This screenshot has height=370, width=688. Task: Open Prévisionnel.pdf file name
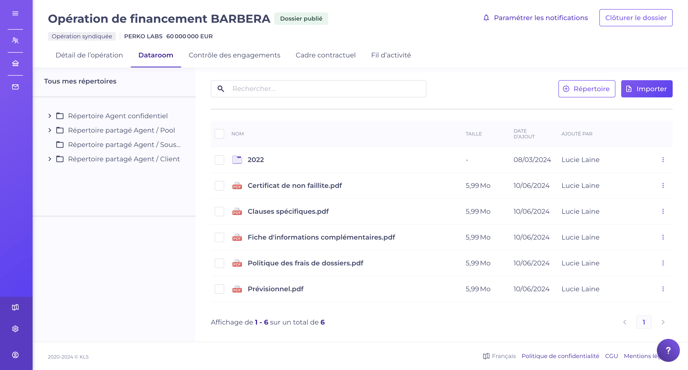pyautogui.click(x=276, y=289)
